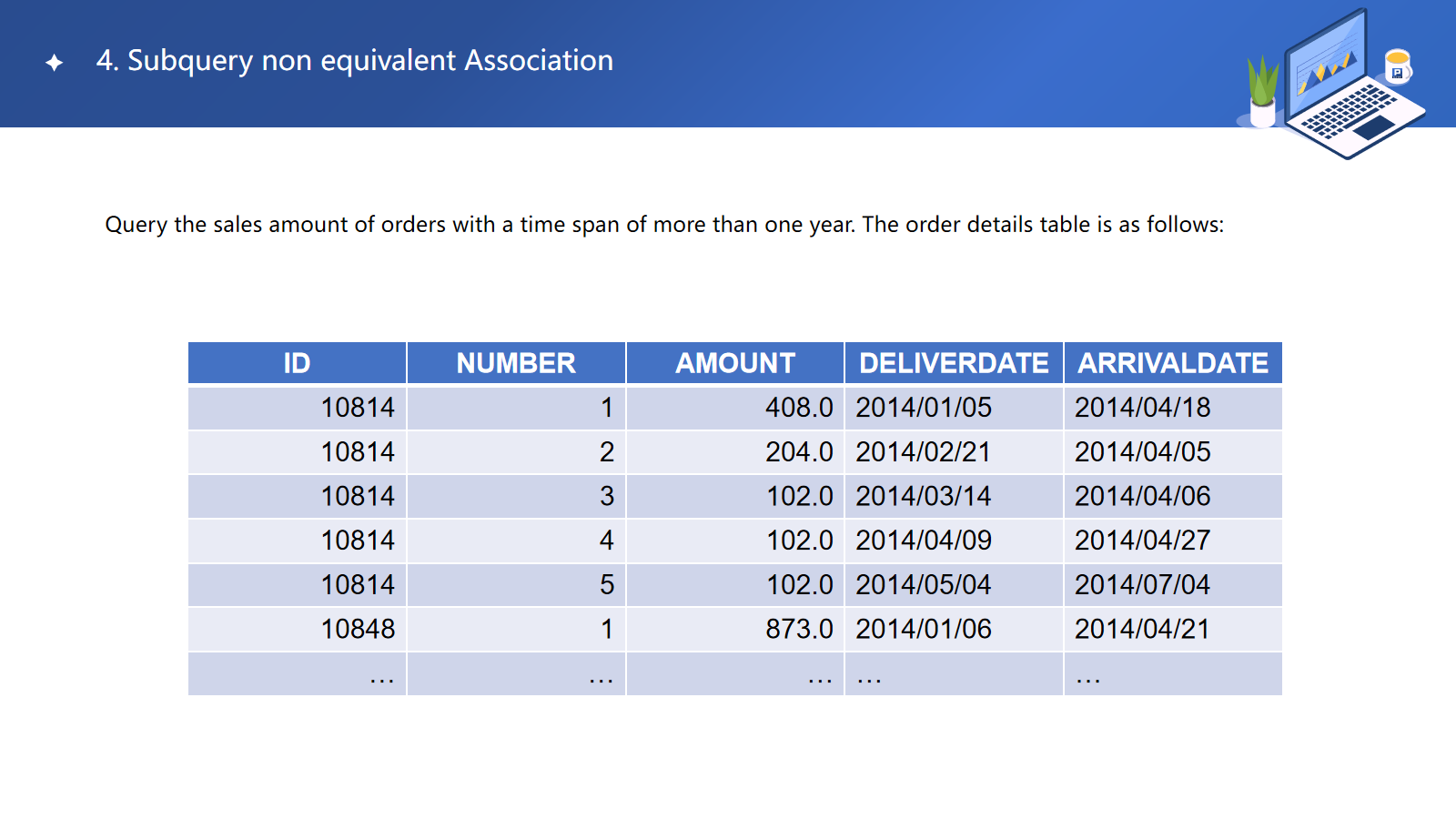Select the slide title about Subquery Association
The width and height of the screenshot is (1456, 819).
tap(354, 60)
